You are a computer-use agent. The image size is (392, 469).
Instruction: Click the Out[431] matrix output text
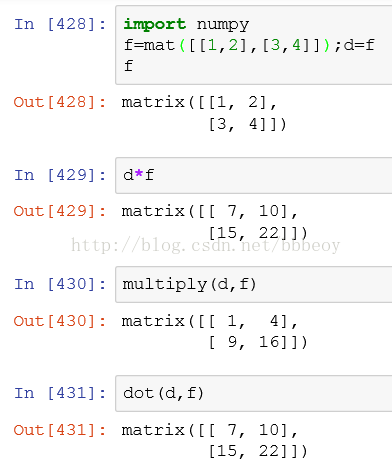point(214,441)
